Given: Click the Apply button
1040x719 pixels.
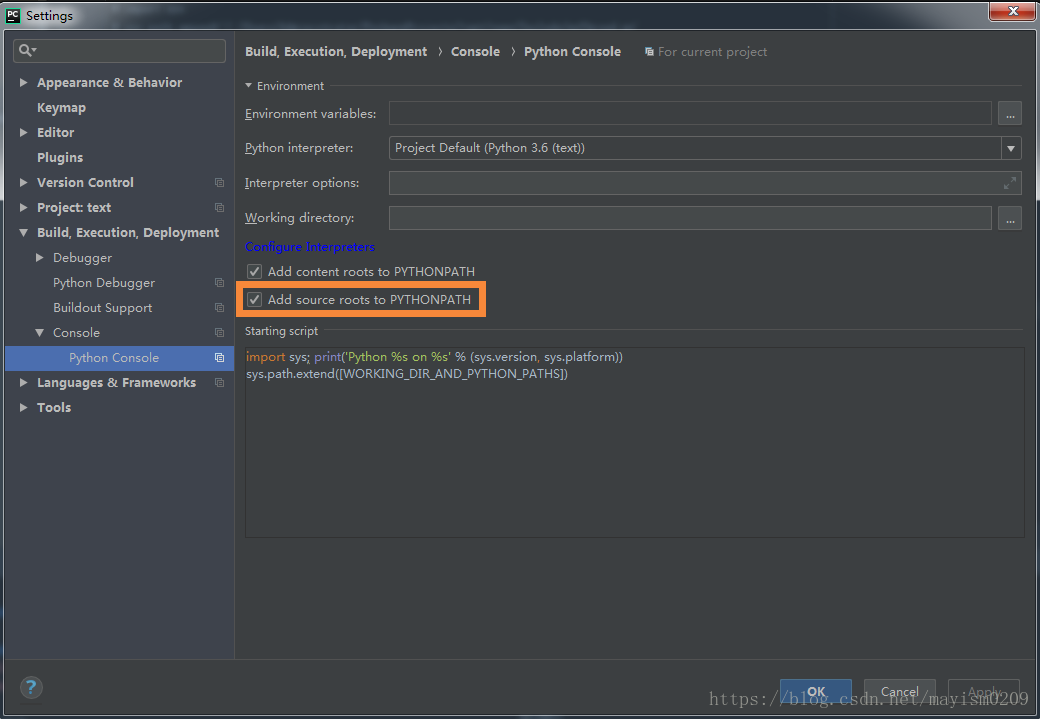Looking at the screenshot, I should tap(984, 691).
